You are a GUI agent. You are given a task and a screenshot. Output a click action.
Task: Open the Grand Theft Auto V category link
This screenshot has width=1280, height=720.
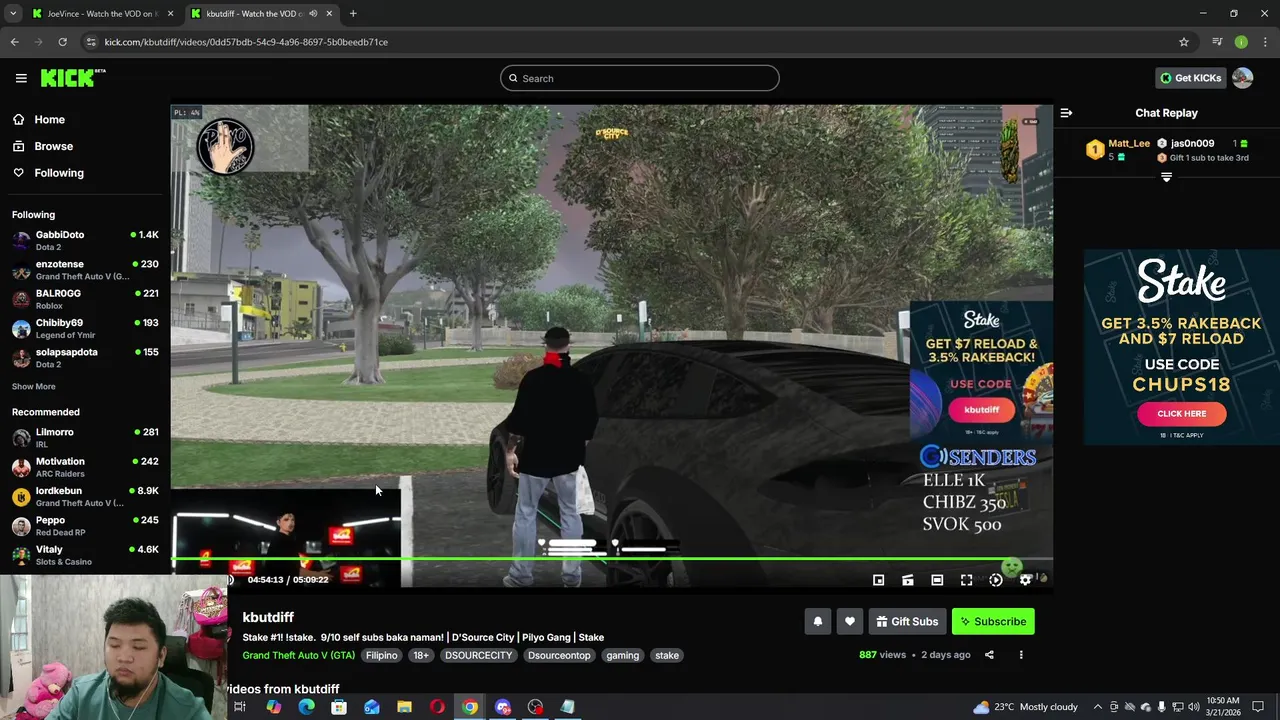[298, 655]
